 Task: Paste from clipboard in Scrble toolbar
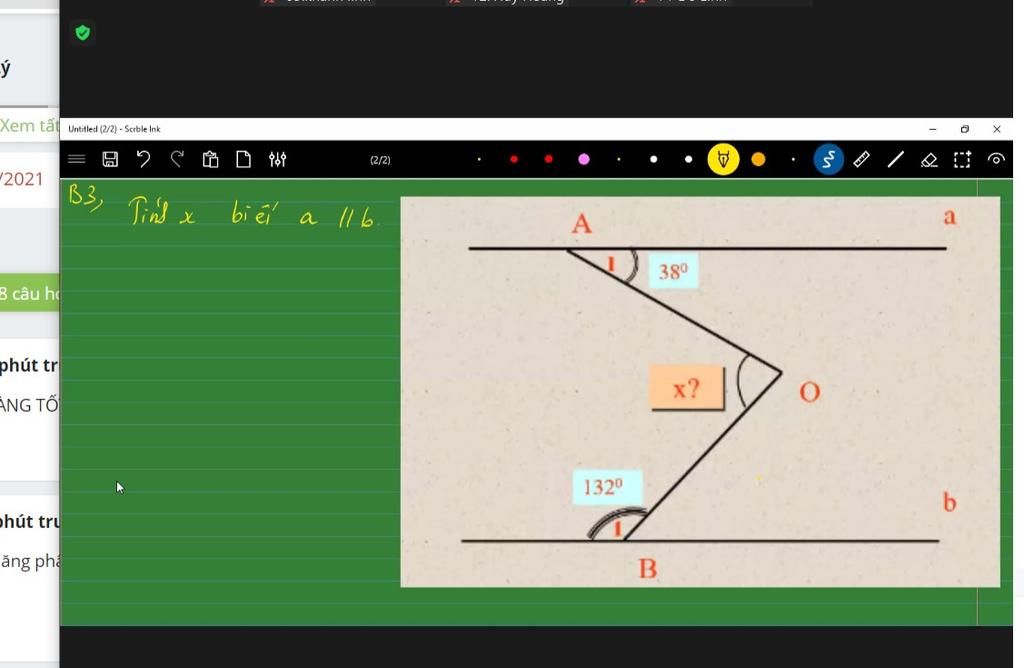click(x=210, y=159)
